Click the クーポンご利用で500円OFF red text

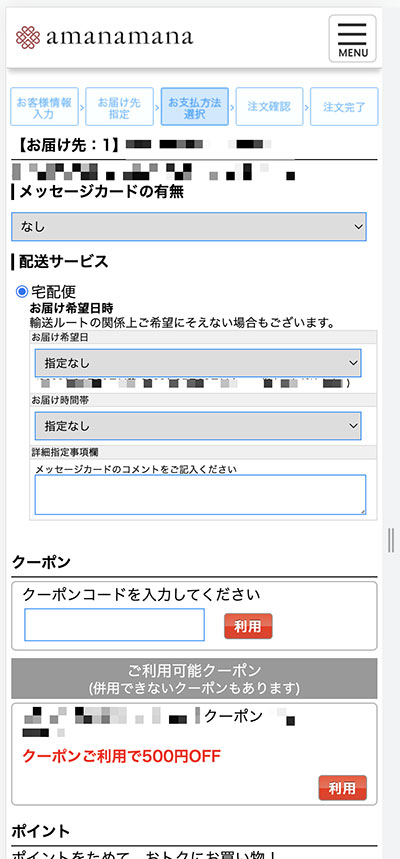(x=121, y=757)
